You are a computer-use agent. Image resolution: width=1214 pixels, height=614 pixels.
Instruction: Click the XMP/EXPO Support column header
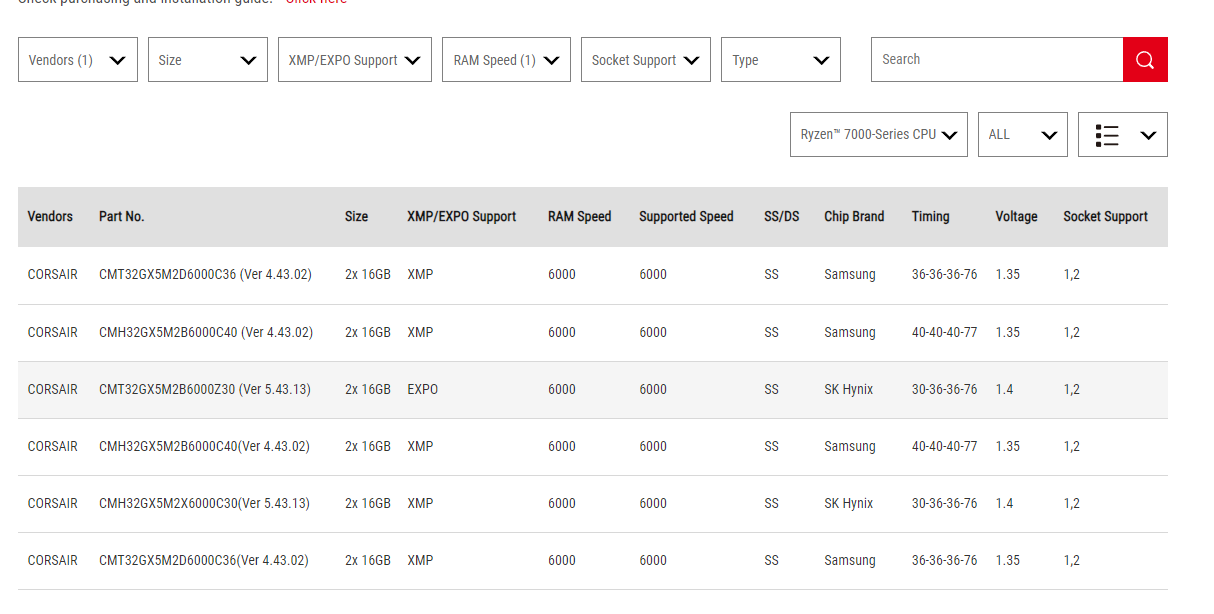462,217
